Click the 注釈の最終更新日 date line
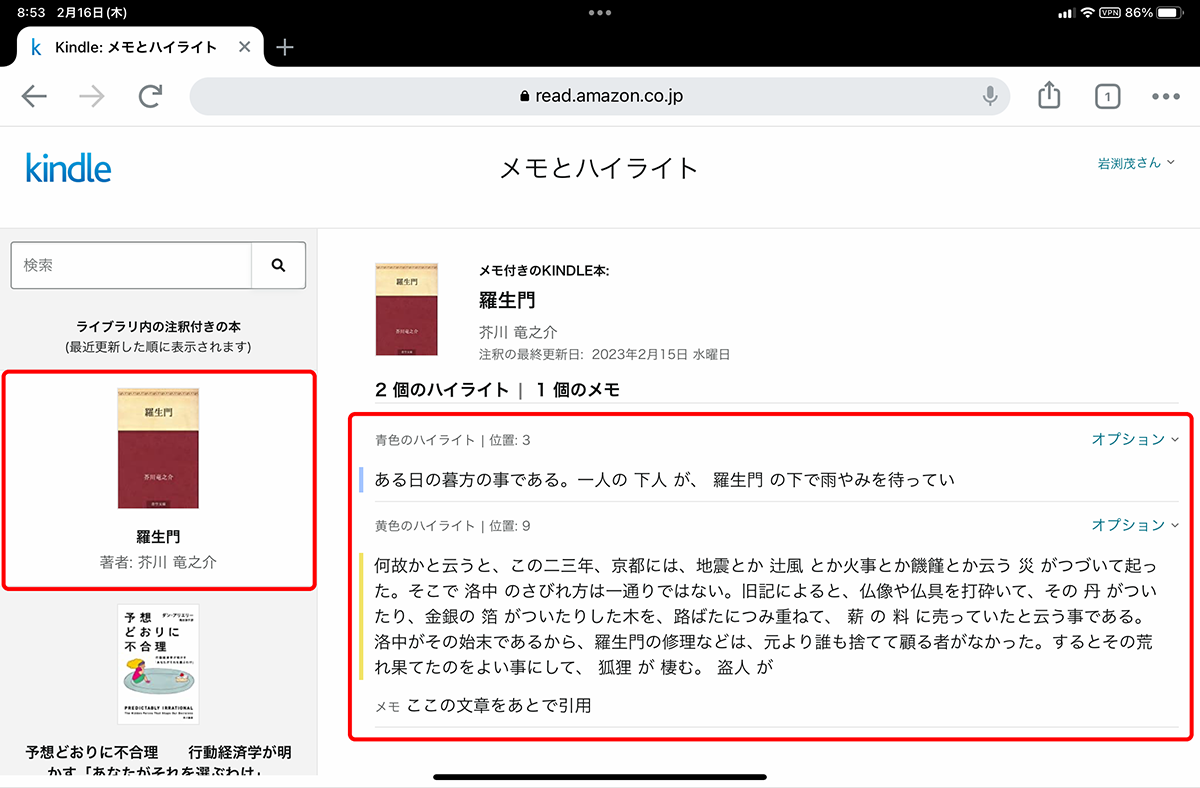Screen dimensions: 1200x788 point(605,354)
